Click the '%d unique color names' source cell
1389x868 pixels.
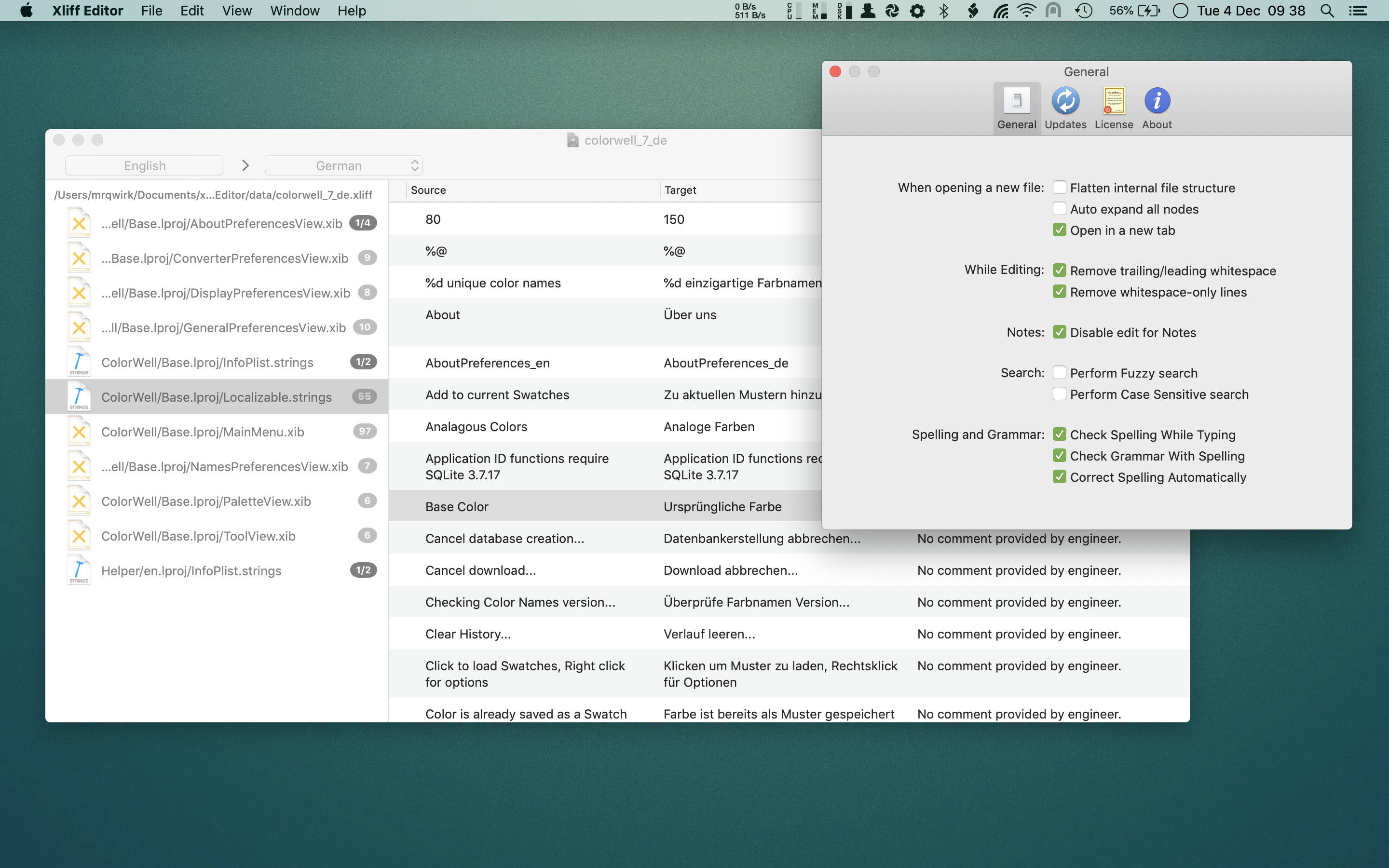(492, 283)
